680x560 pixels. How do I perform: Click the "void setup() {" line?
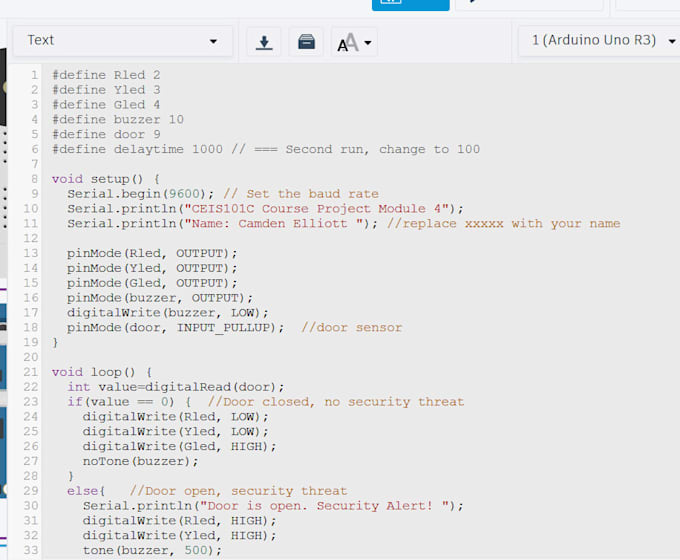106,179
